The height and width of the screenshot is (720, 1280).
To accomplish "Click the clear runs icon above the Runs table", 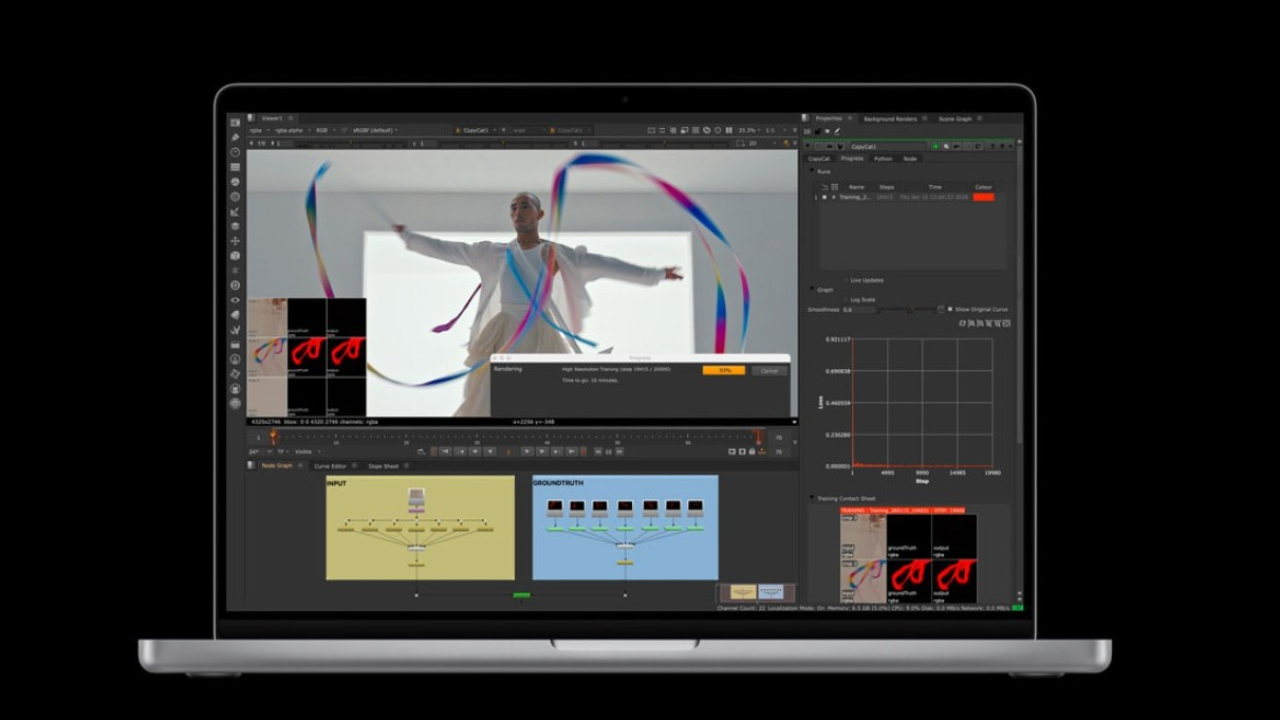I will coord(832,187).
